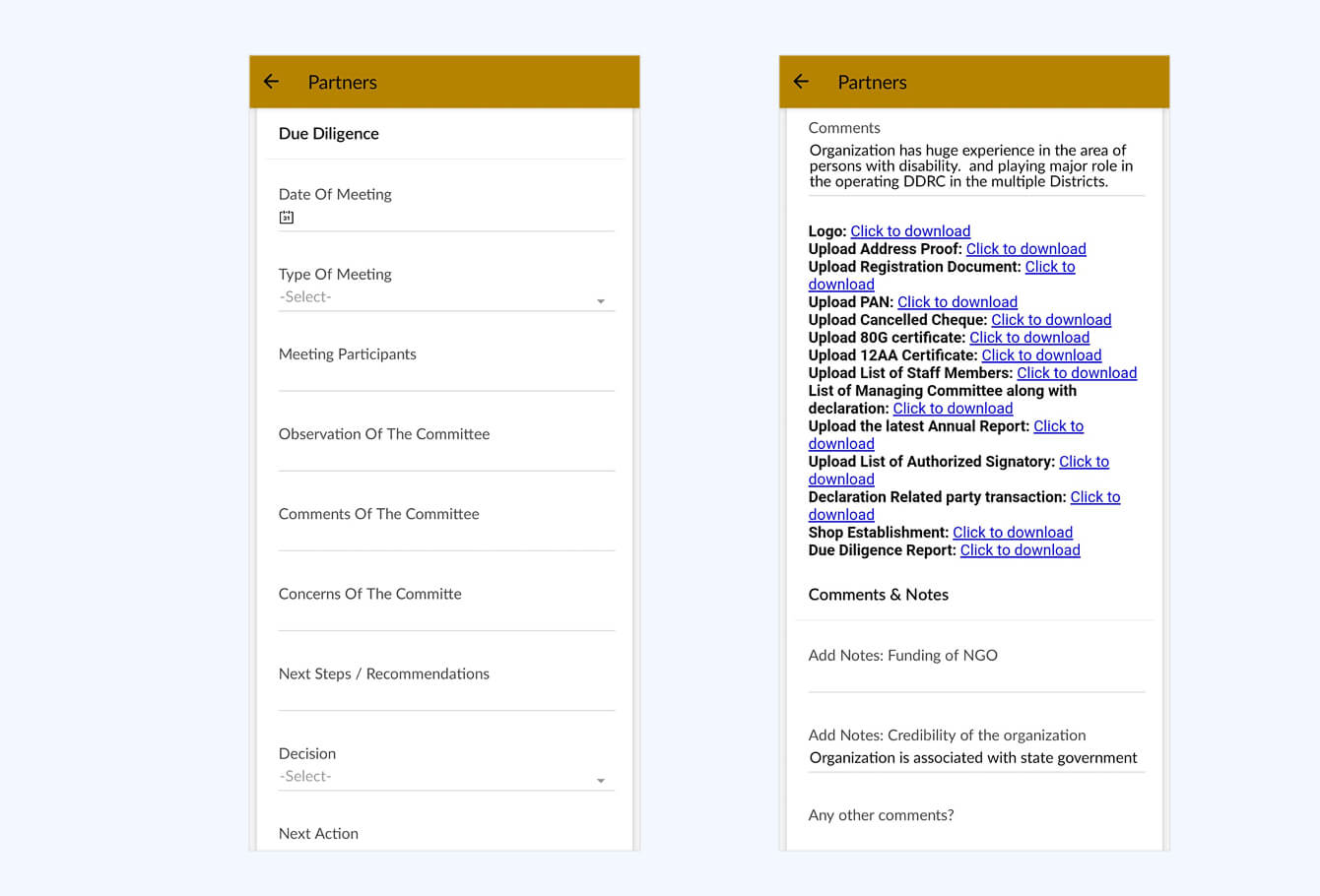1320x896 pixels.
Task: Download the 12AA Certificate
Action: pyautogui.click(x=1041, y=354)
